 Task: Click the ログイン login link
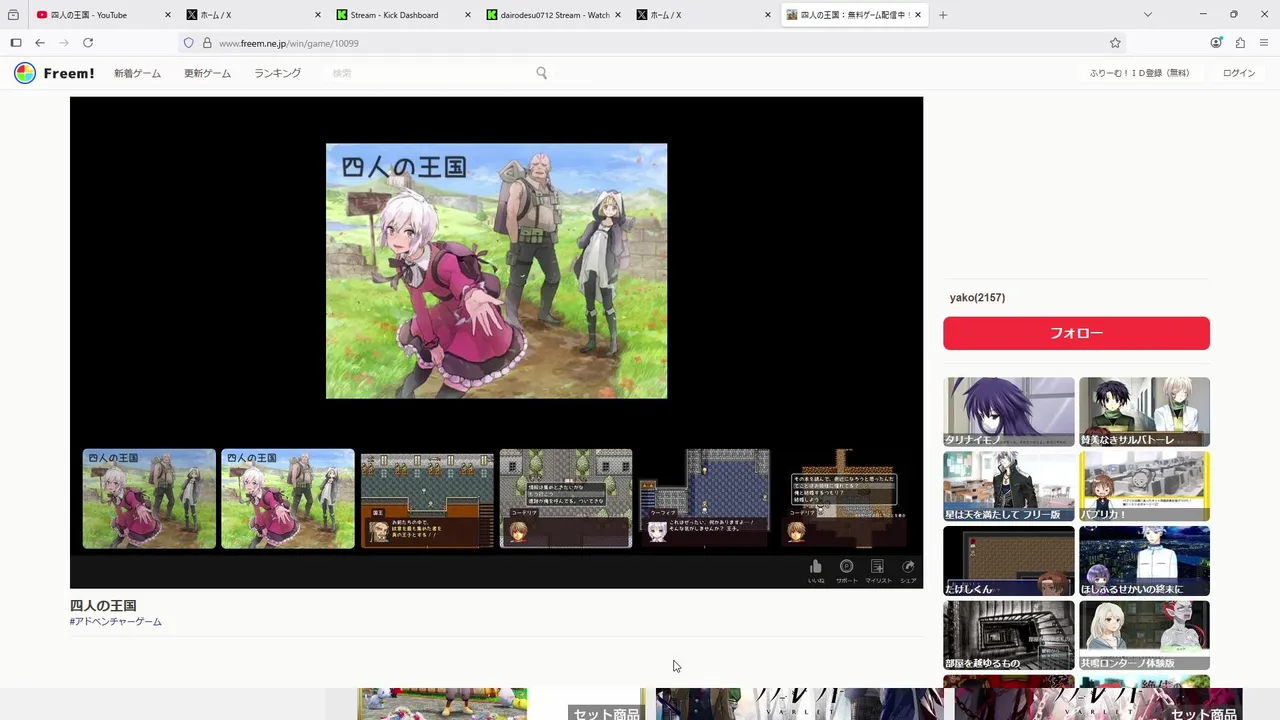(1238, 73)
